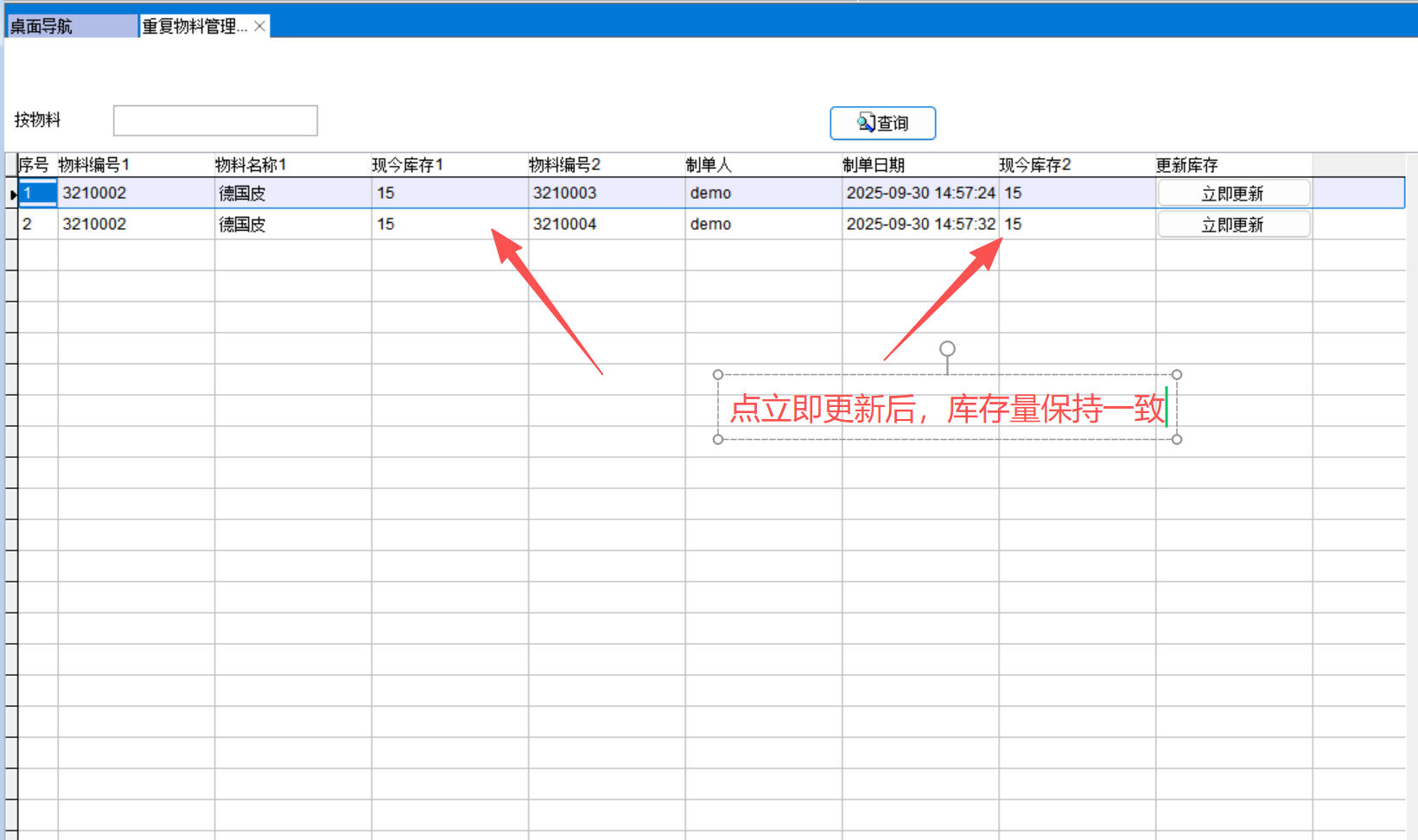
Task: Click the 按物料 search input field
Action: click(x=215, y=121)
